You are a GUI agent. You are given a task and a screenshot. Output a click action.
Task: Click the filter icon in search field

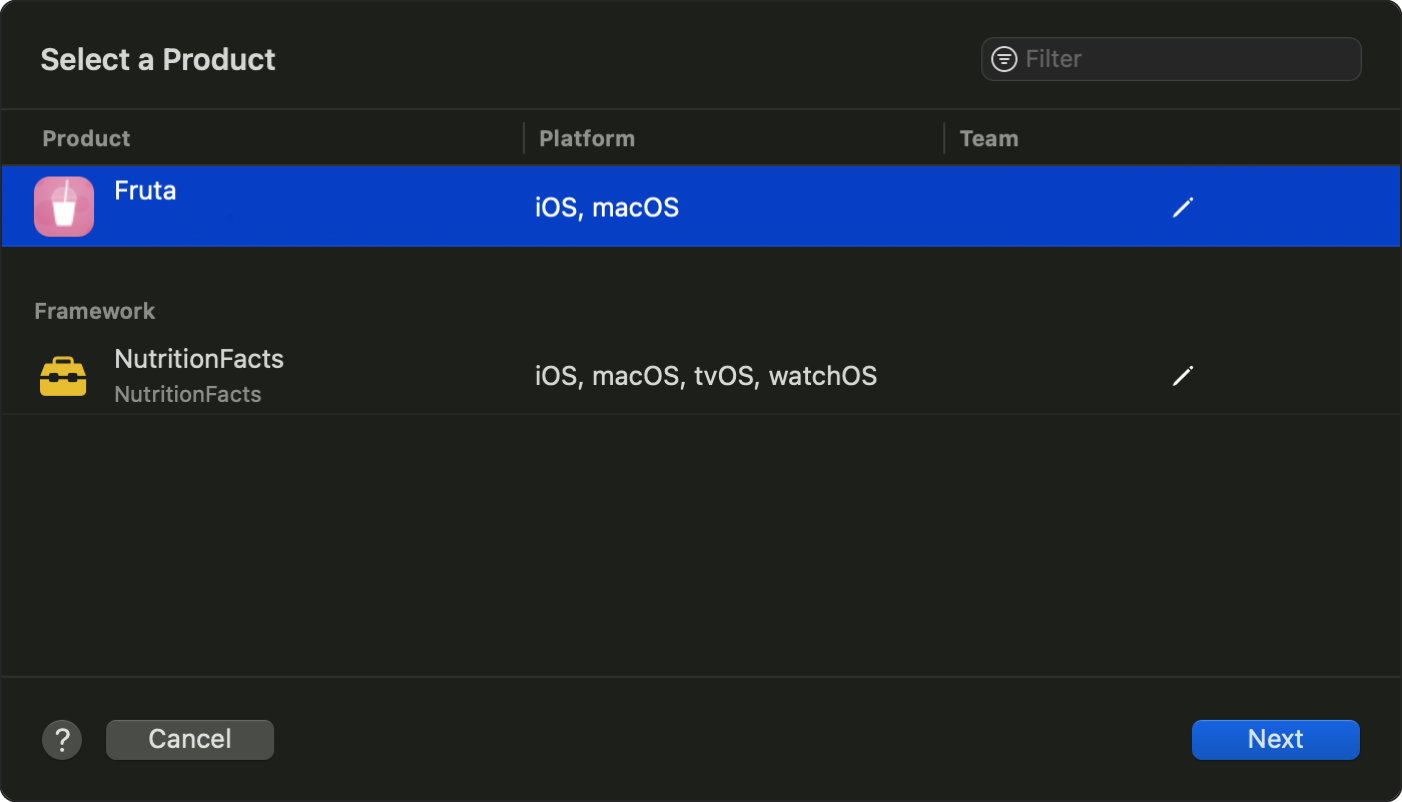coord(1004,59)
